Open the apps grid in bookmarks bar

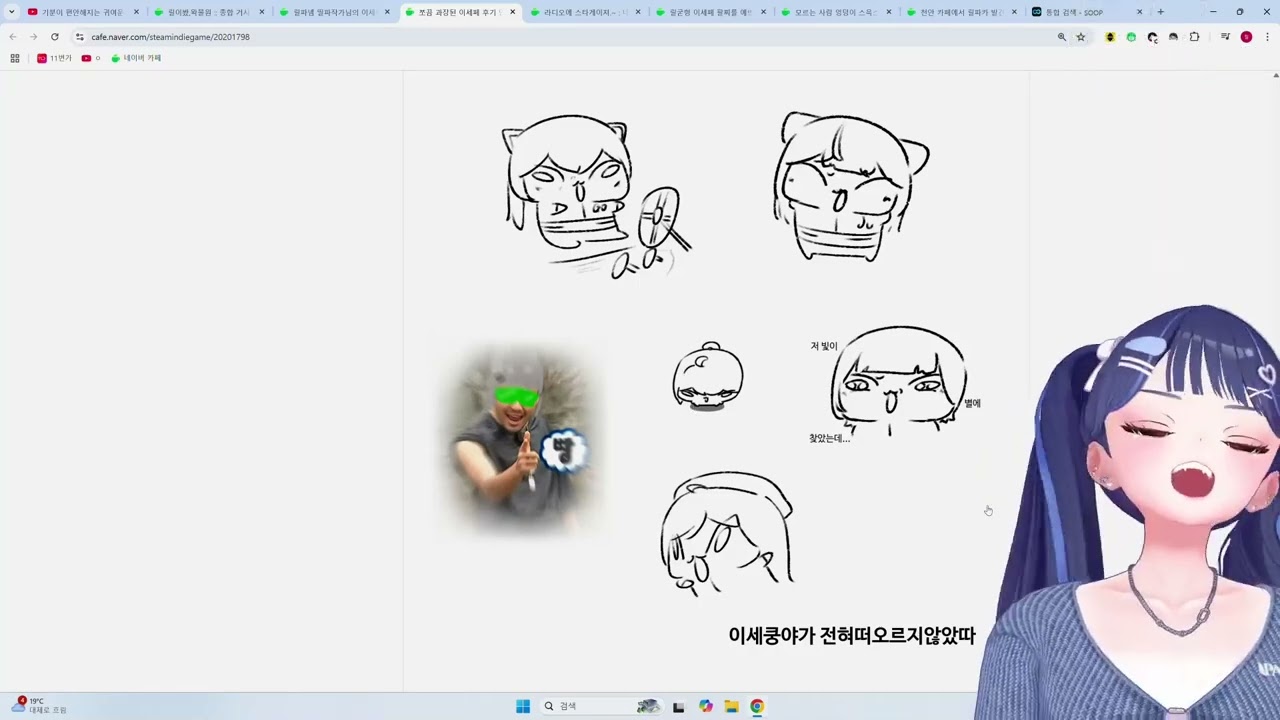click(x=15, y=58)
